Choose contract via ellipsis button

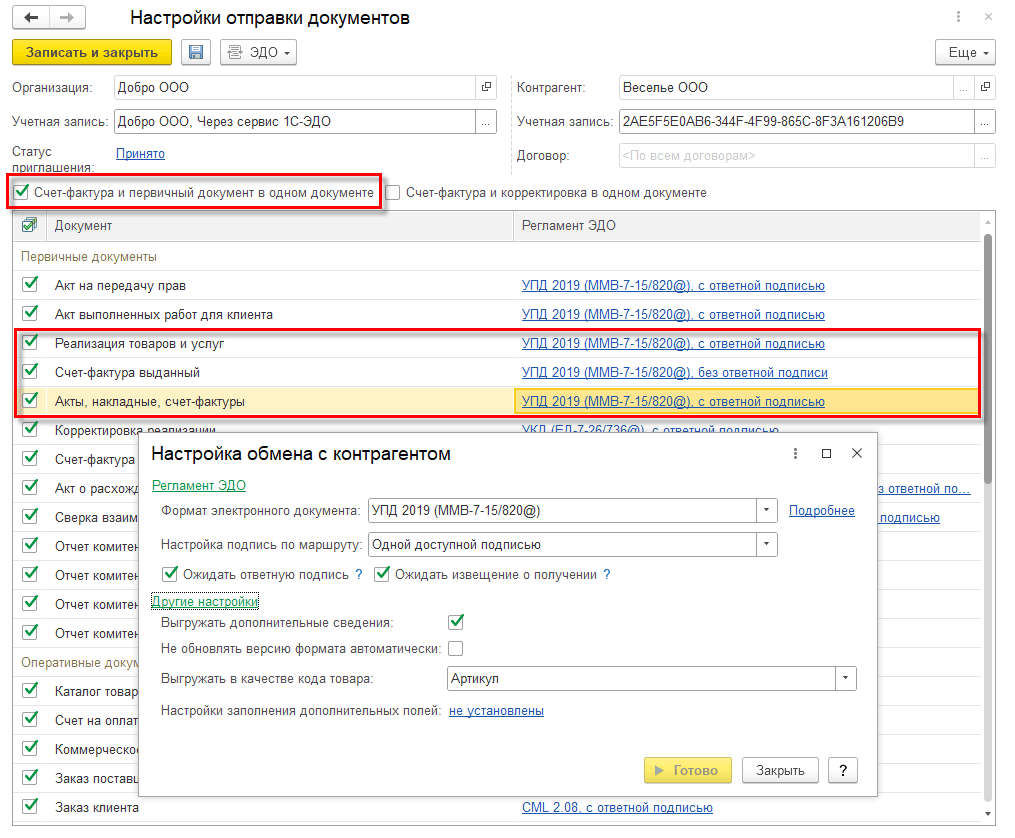tap(984, 156)
